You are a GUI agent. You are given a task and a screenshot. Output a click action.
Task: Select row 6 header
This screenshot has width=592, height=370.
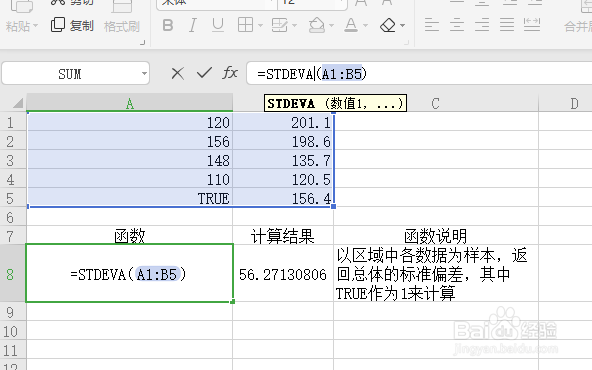point(13,217)
